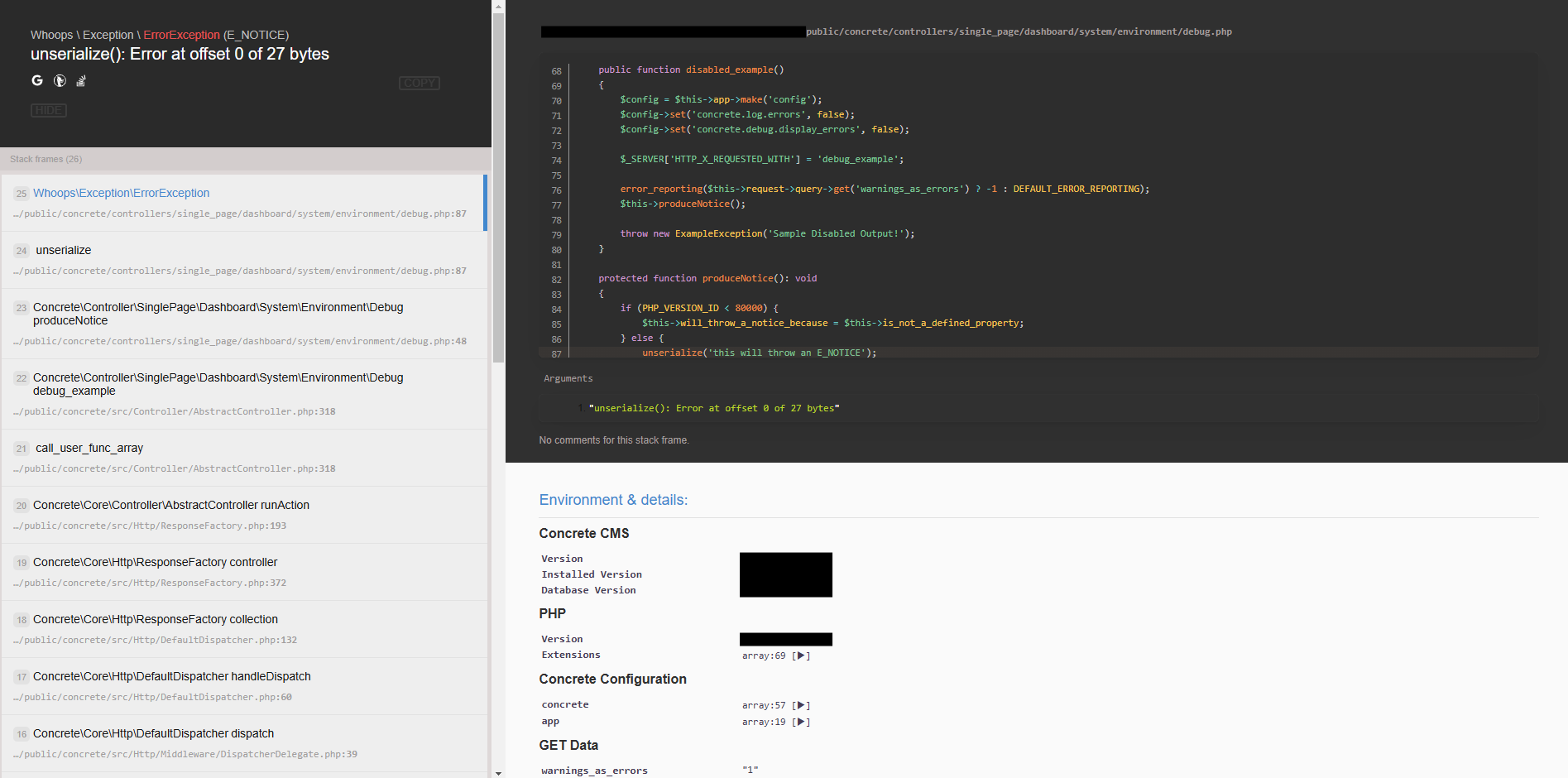1568x778 pixels.
Task: Expand the concrete configuration array:57
Action: [x=801, y=705]
